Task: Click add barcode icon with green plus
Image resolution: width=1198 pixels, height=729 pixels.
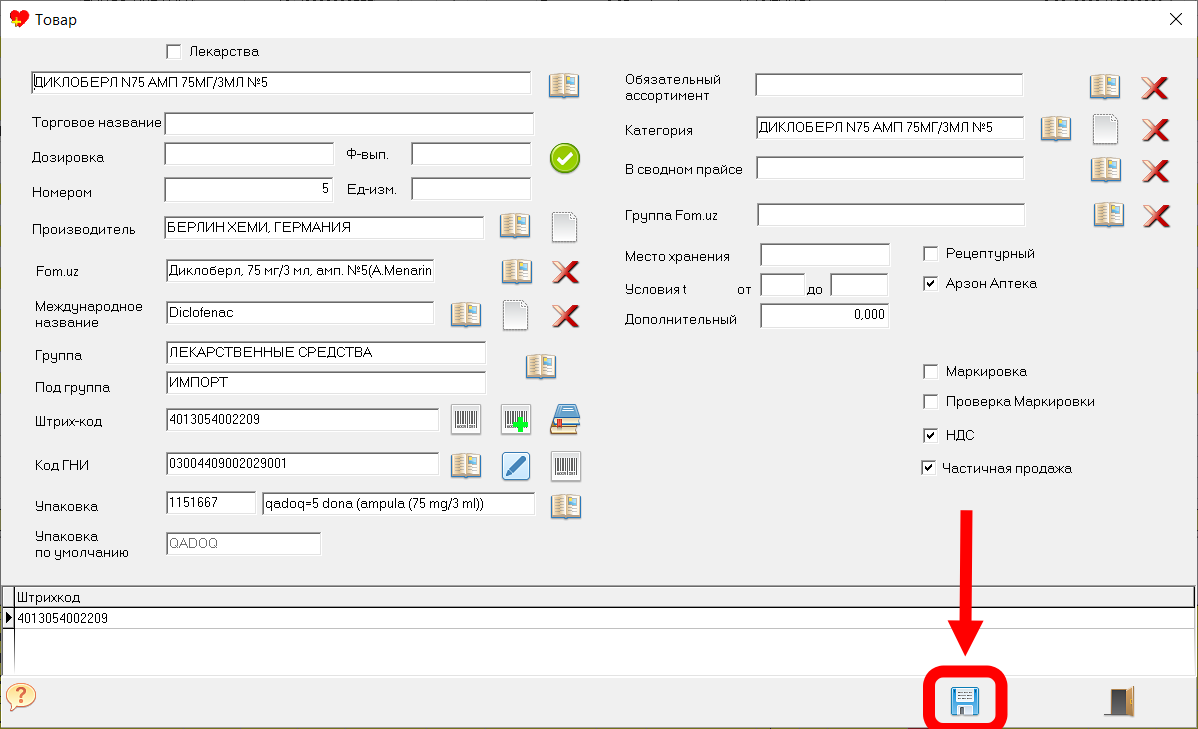Action: pos(516,420)
